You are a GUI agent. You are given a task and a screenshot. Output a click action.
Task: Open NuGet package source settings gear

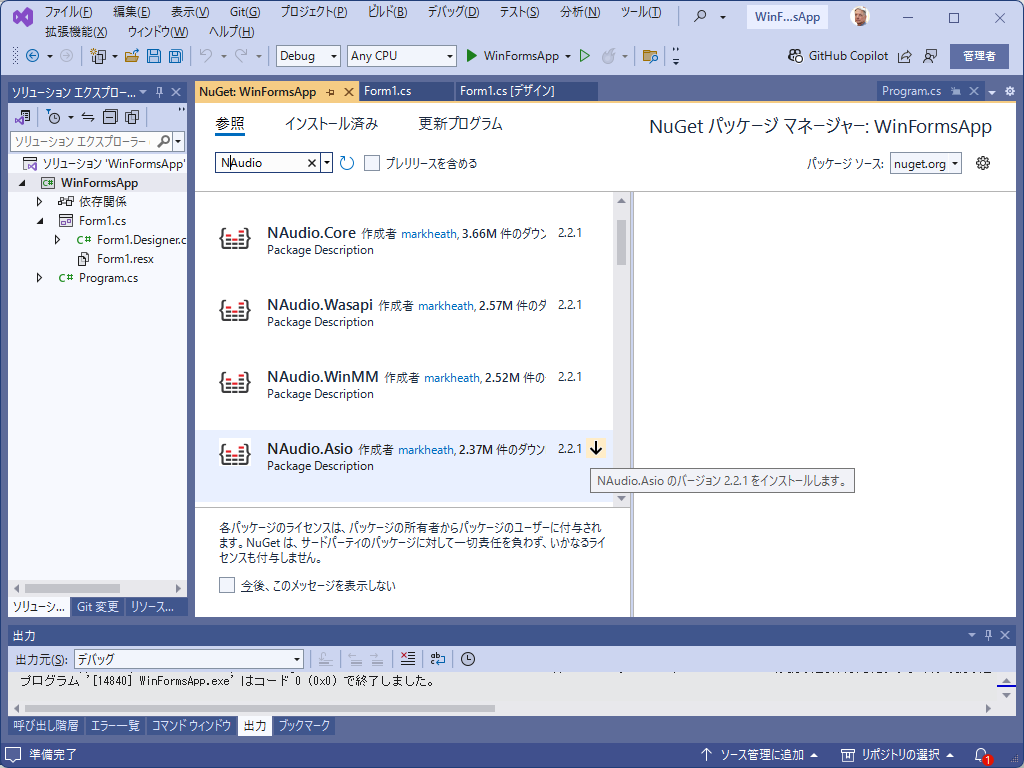click(982, 163)
